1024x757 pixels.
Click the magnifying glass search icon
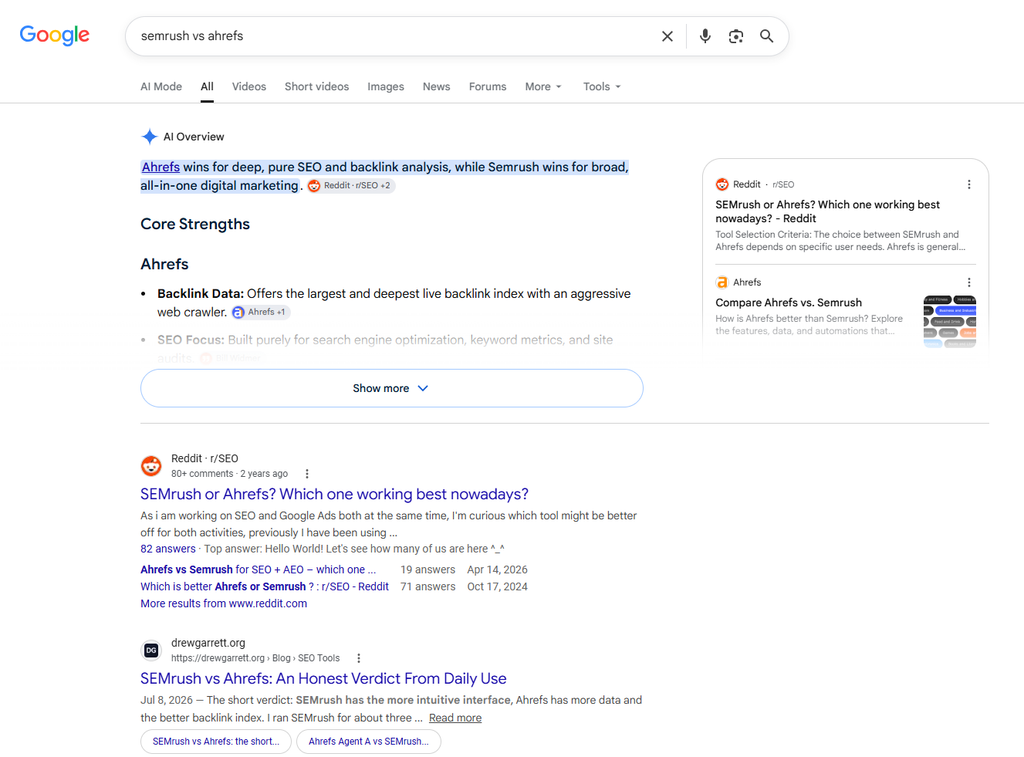tap(767, 36)
